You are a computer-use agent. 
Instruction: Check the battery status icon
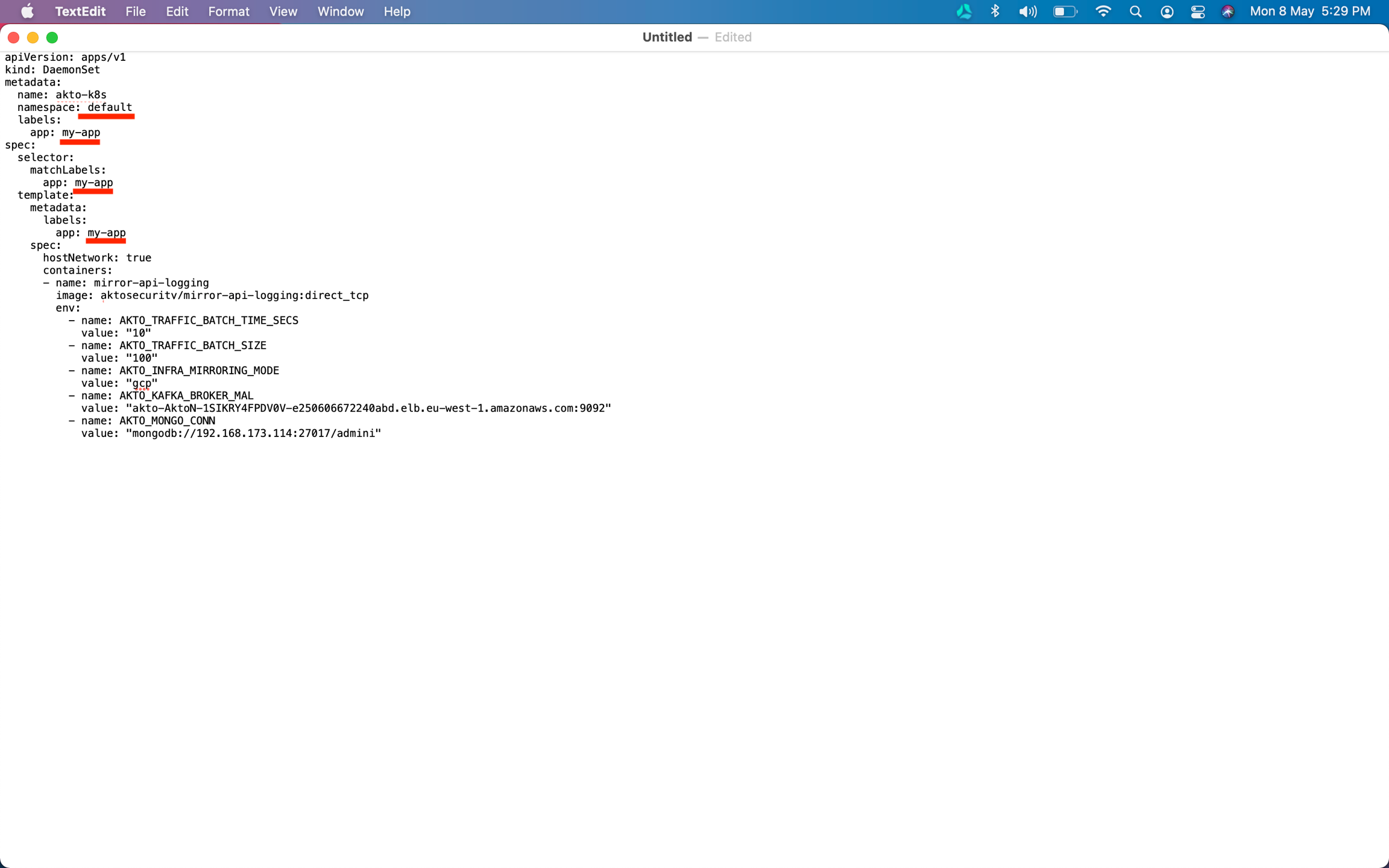click(x=1065, y=11)
